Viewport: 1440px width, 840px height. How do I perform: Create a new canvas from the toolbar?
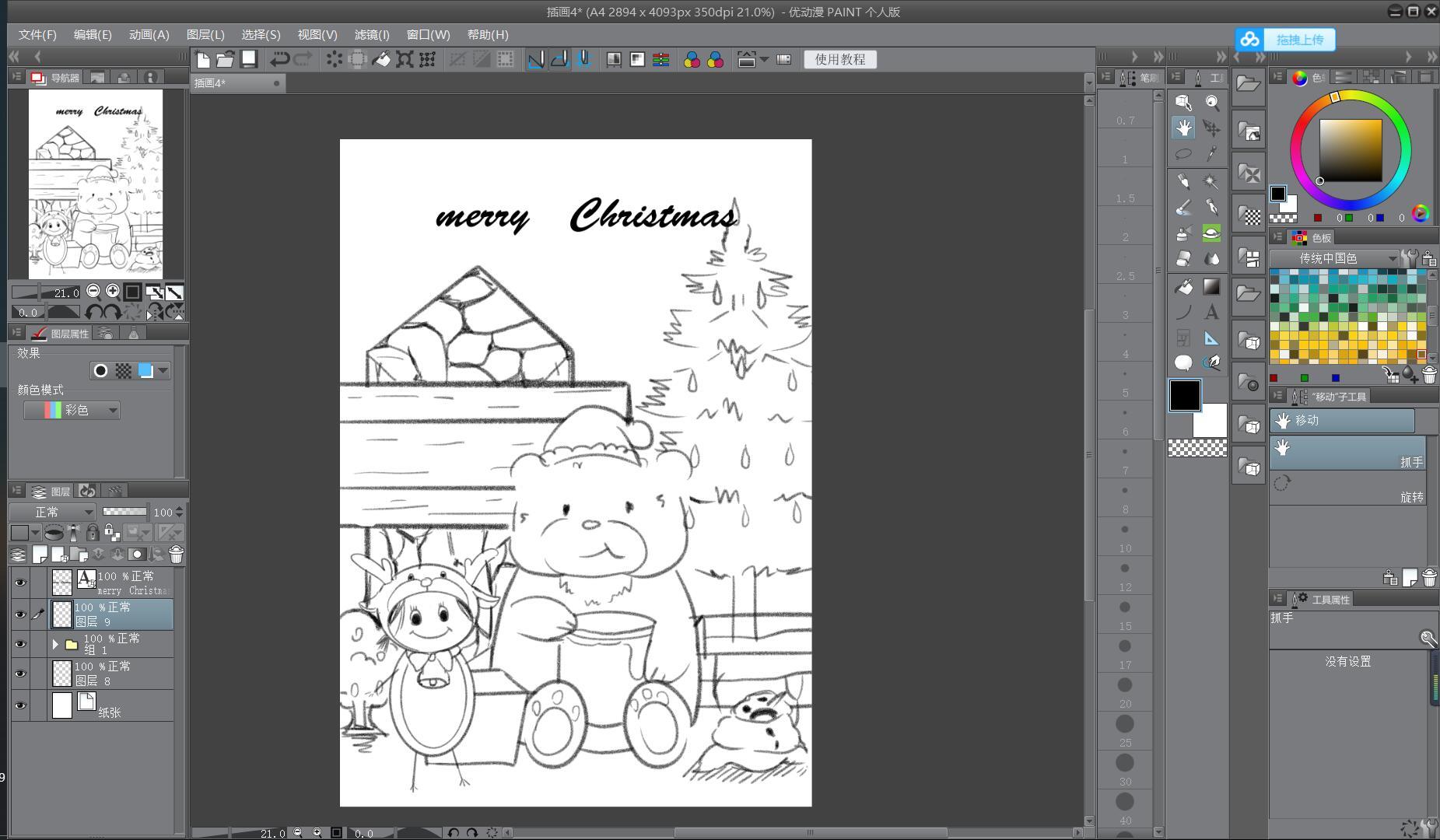click(x=202, y=59)
